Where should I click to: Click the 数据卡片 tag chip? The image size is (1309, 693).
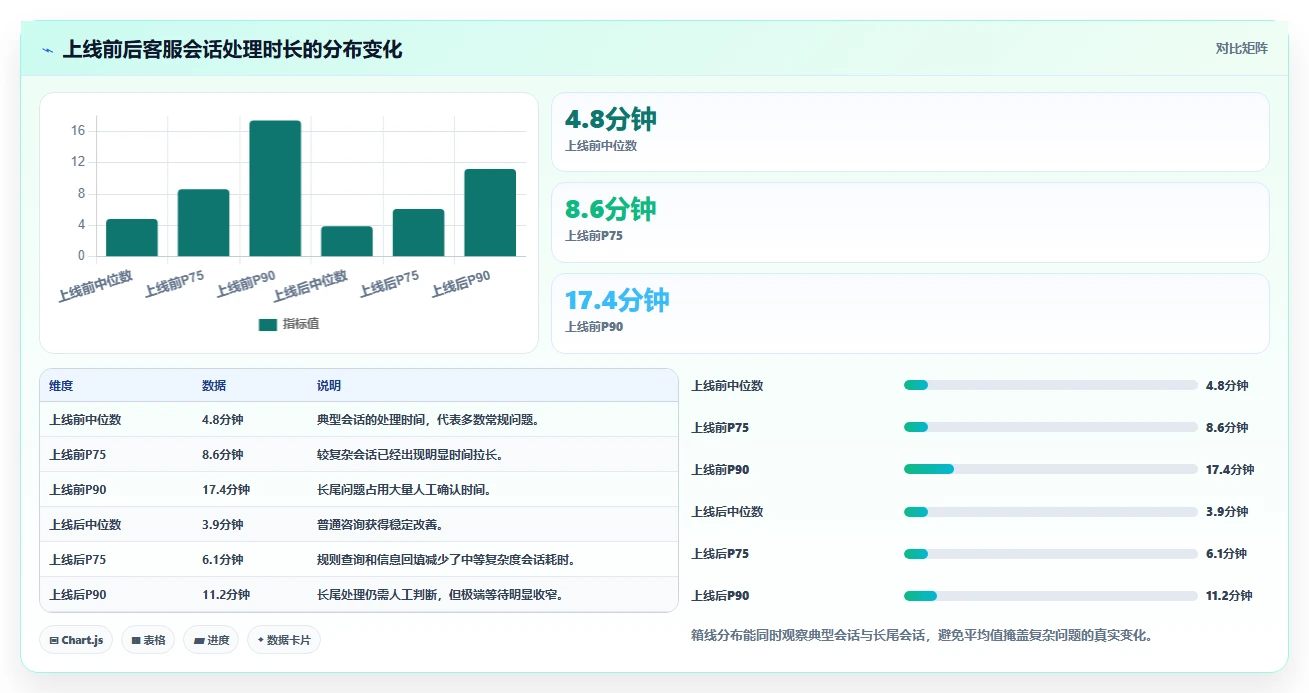(x=284, y=640)
